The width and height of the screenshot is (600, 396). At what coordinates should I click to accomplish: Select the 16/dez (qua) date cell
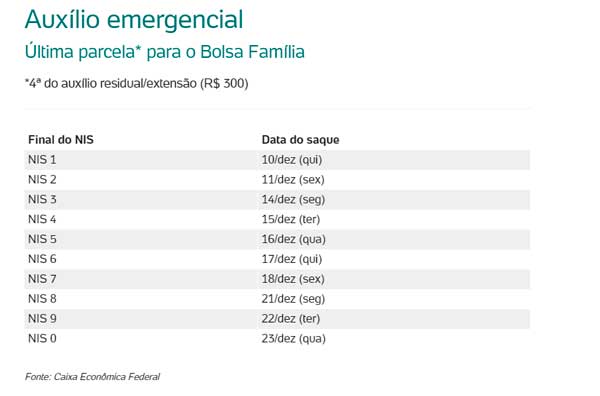[294, 240]
